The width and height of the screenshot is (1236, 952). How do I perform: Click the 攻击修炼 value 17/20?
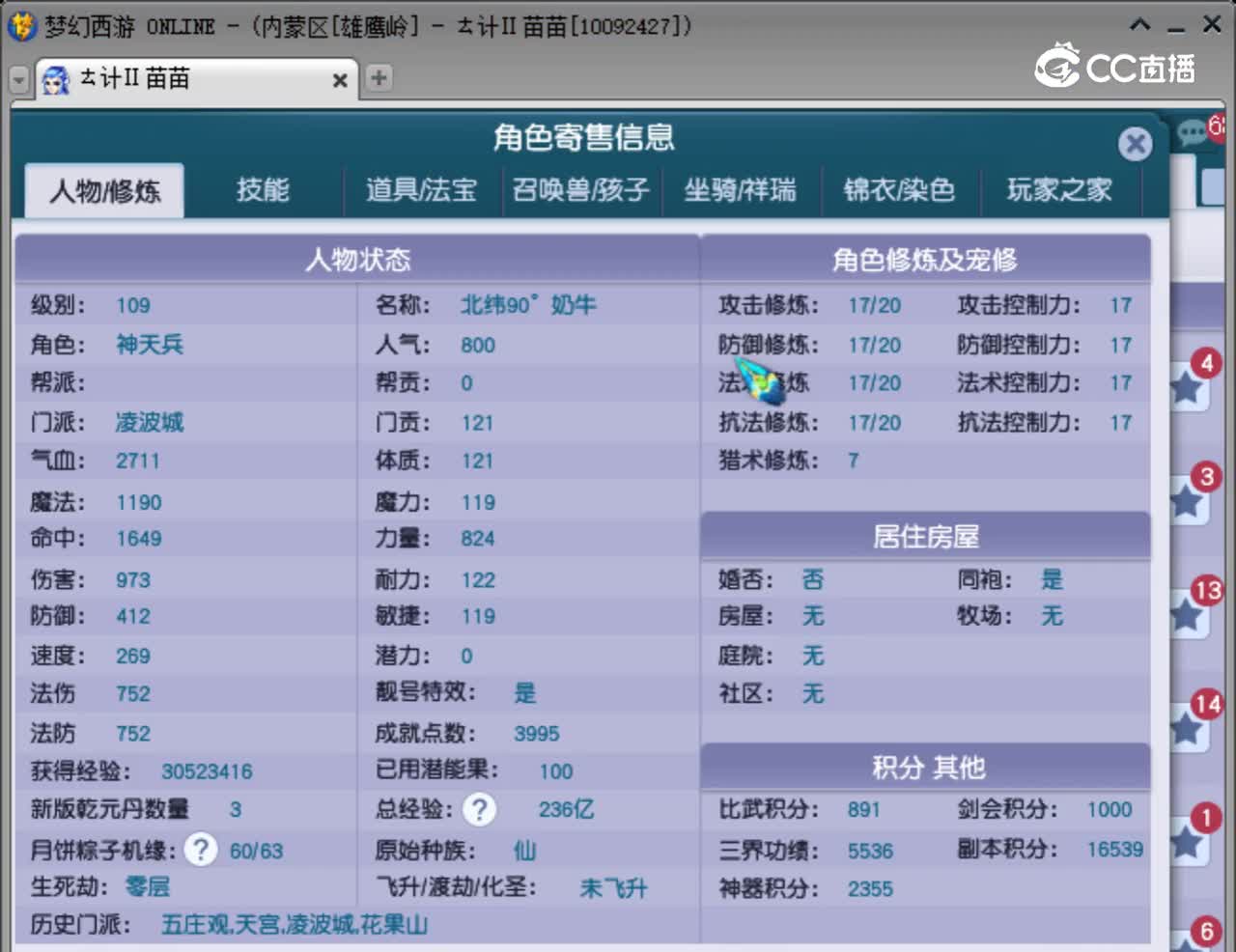(875, 306)
